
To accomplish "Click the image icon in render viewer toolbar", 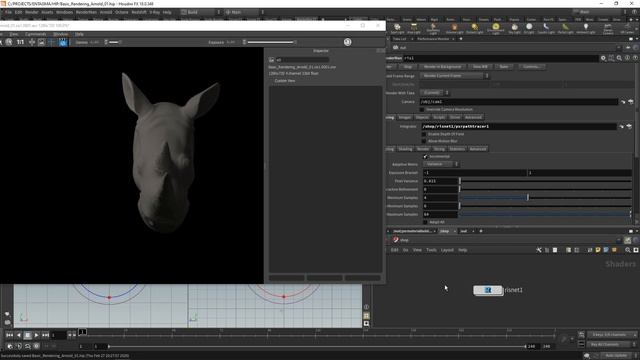I will pos(41,42).
